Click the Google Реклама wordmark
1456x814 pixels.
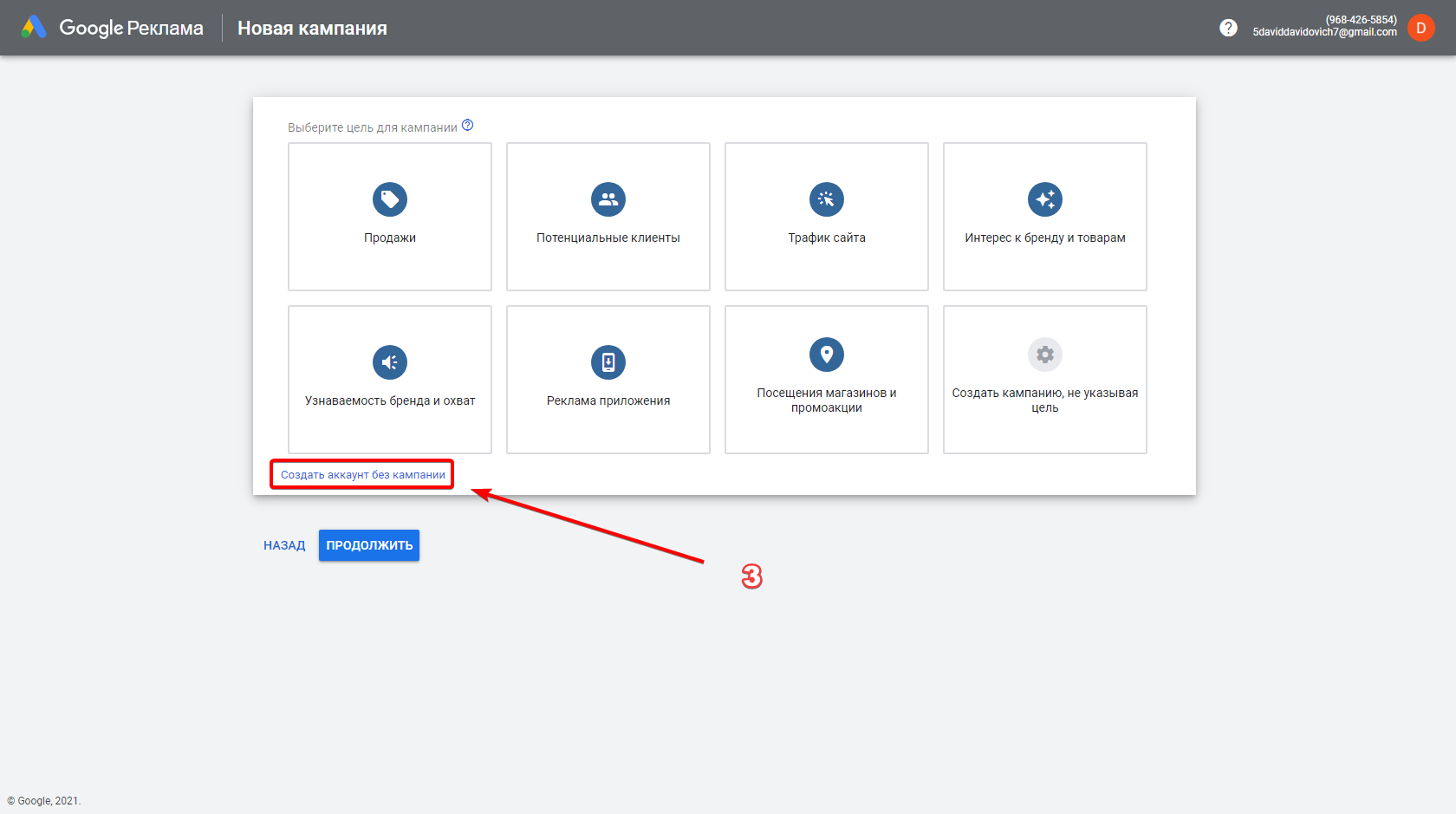pyautogui.click(x=131, y=28)
